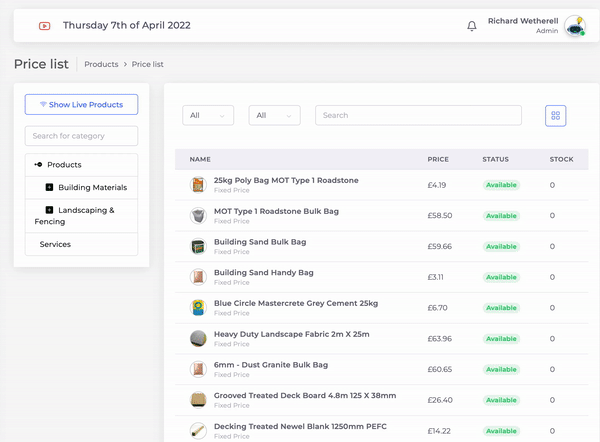Image resolution: width=600 pixels, height=442 pixels.
Task: Click the £26.40 price cell
Action: tap(440, 400)
